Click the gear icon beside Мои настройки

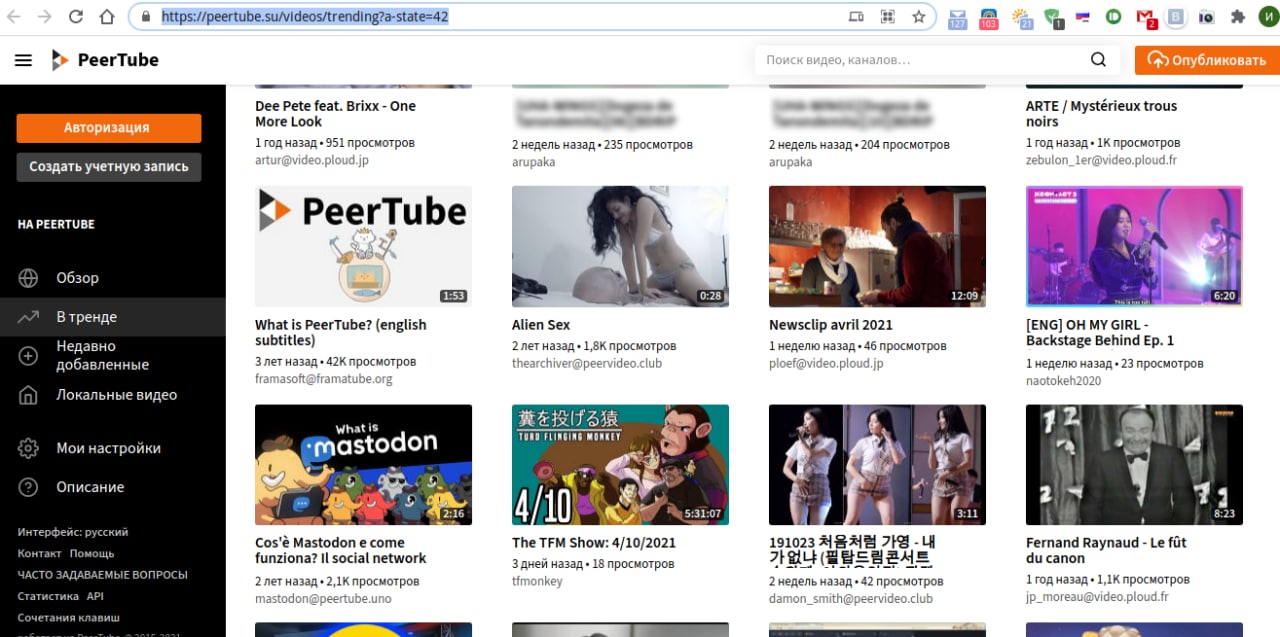[x=28, y=448]
